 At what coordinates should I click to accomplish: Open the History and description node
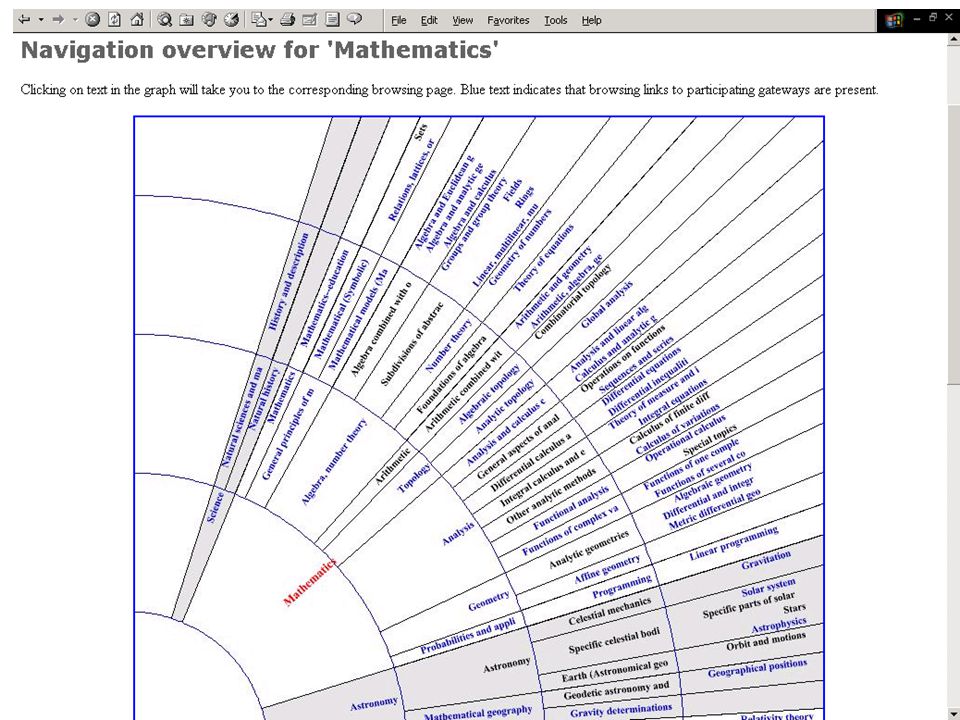click(x=288, y=282)
